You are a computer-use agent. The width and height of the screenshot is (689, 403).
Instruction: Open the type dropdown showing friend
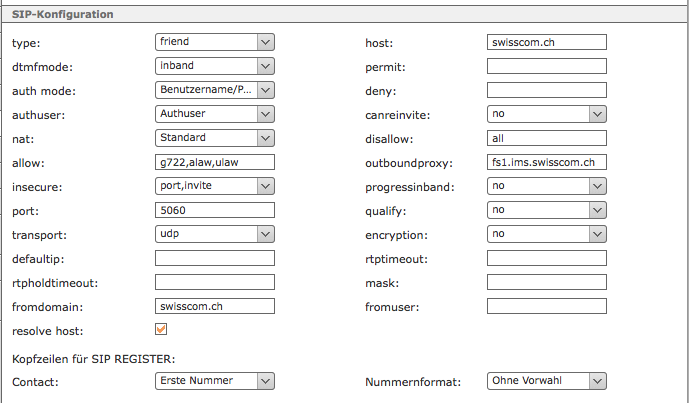[215, 42]
